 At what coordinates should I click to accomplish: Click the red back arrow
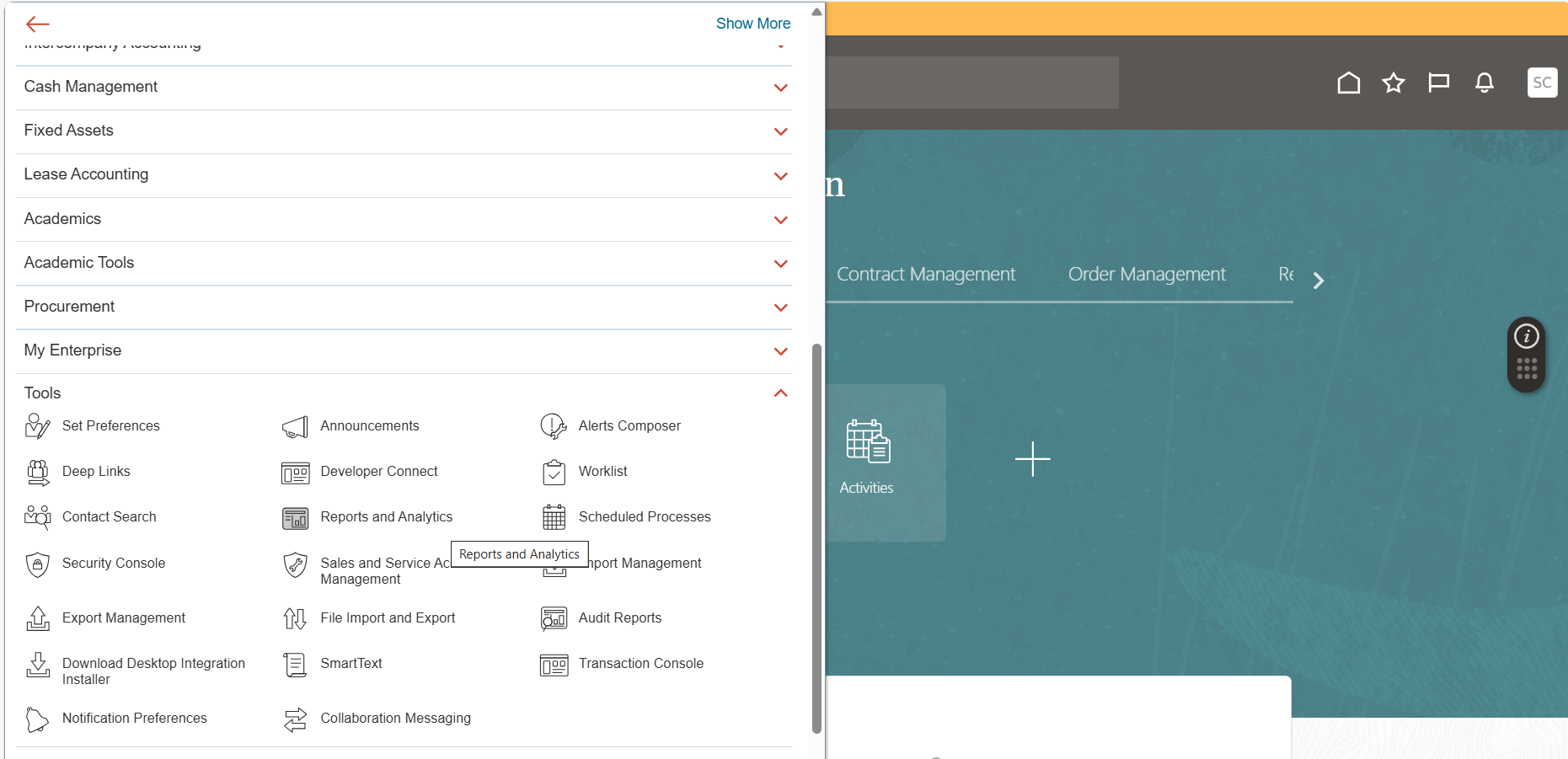38,24
